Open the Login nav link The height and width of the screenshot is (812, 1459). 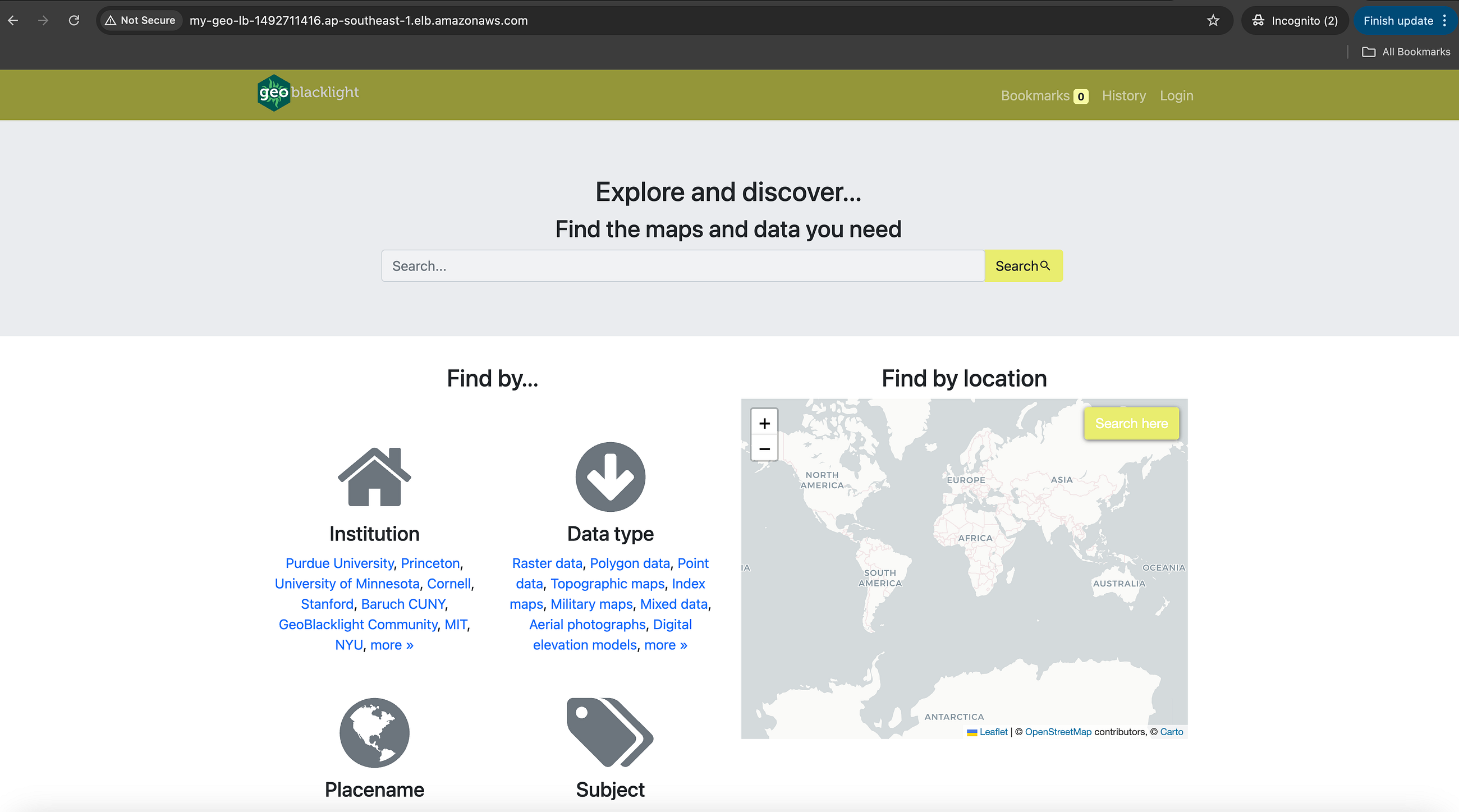point(1176,96)
